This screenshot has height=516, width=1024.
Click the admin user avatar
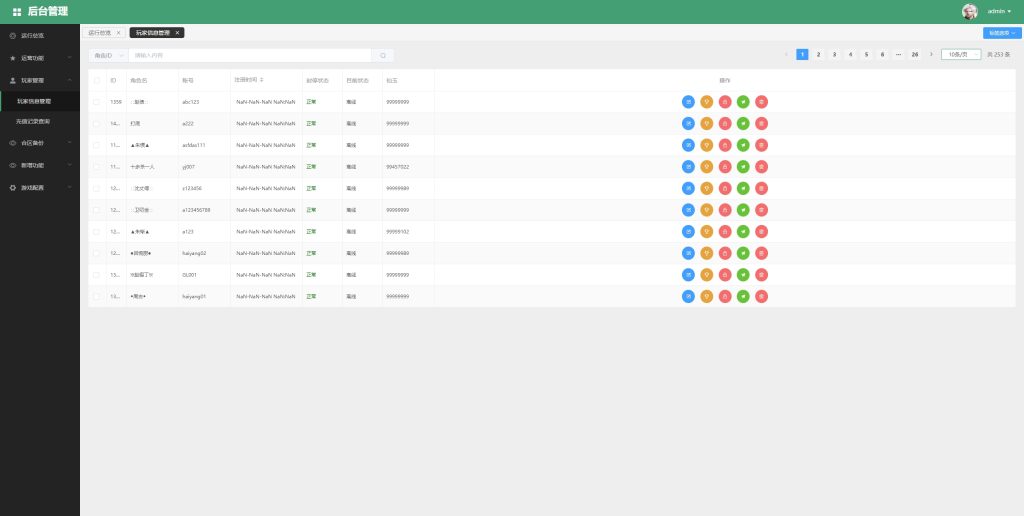pyautogui.click(x=969, y=11)
